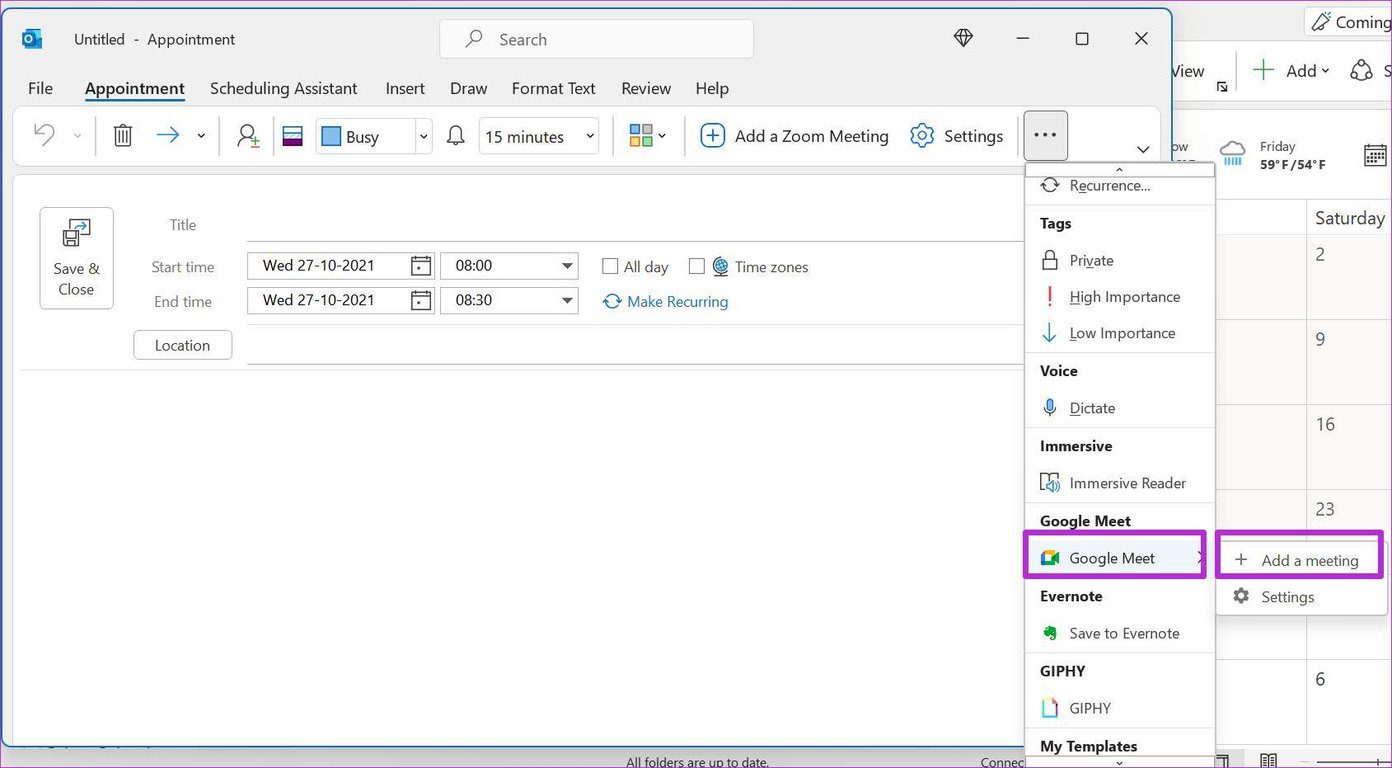Open Settings in Google Meet submenu
Screen dimensions: 1392x768
[x=1300, y=597]
